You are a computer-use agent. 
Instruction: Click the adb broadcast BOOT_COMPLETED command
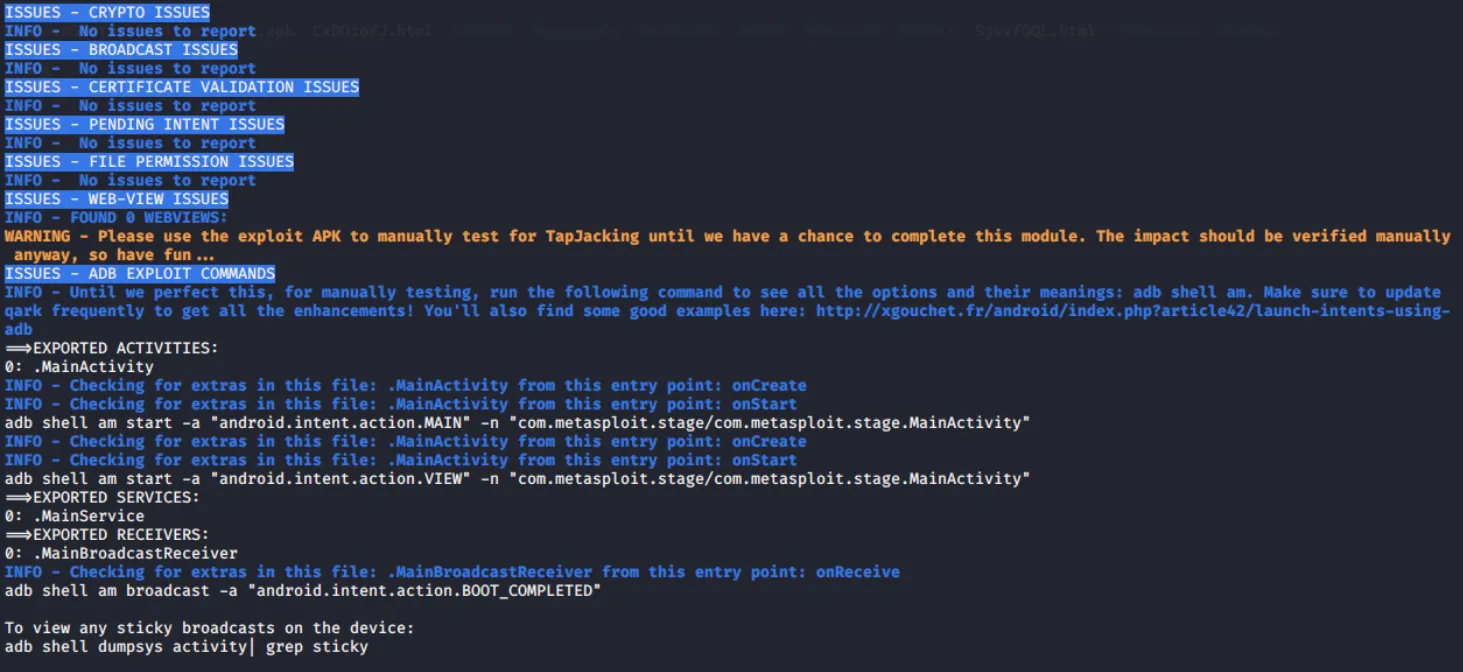coord(302,591)
